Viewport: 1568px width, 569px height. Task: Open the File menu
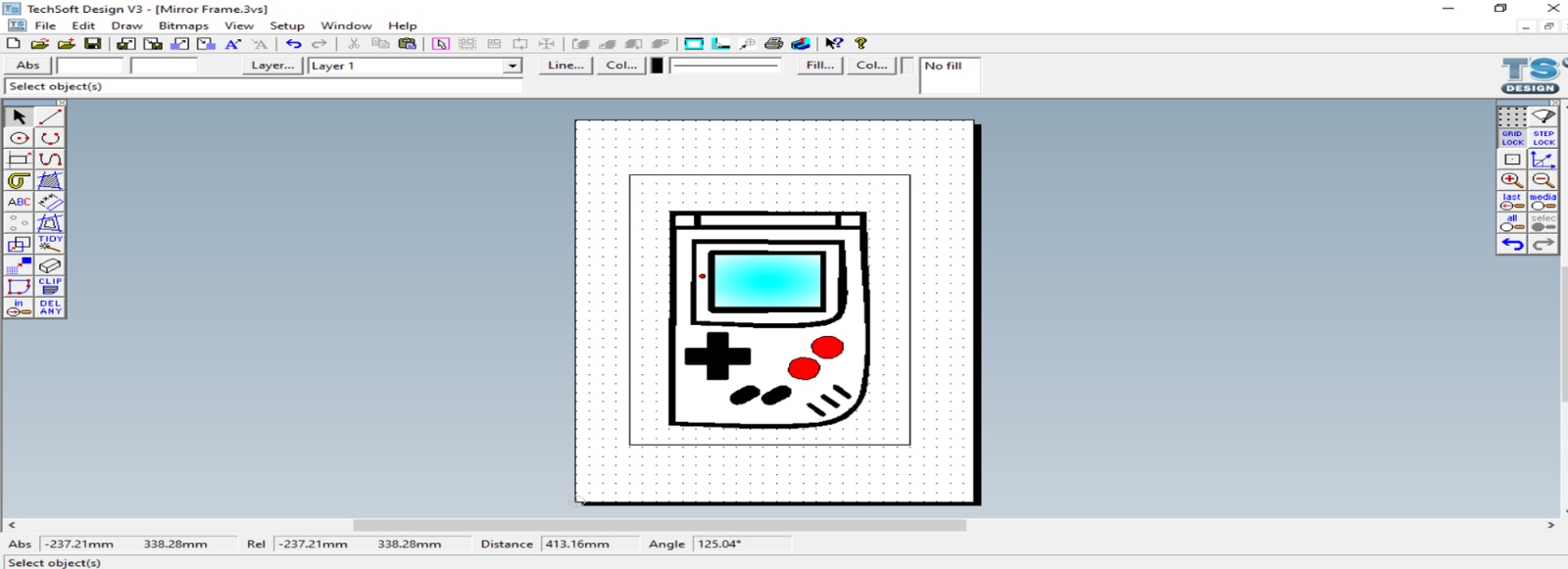point(45,25)
